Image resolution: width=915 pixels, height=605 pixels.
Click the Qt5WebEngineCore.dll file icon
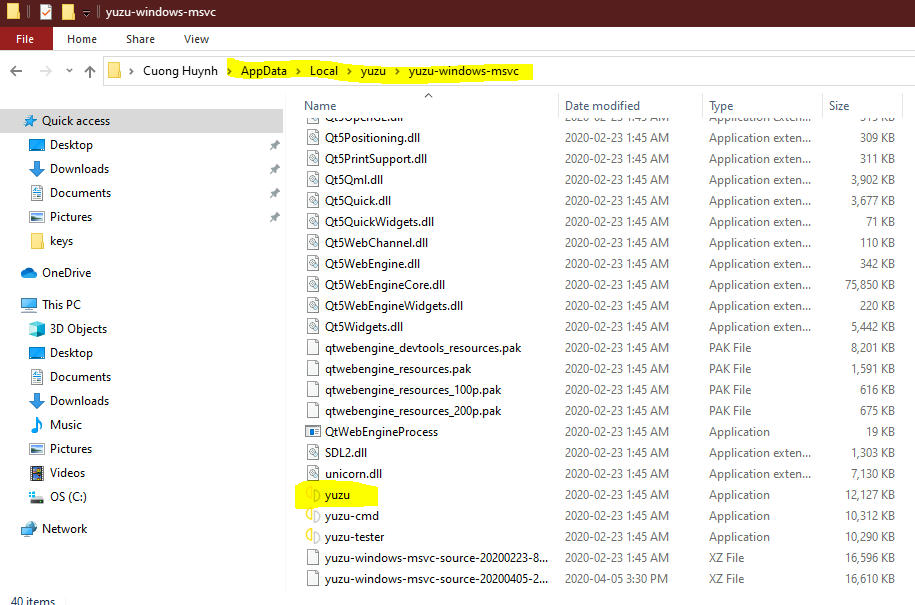(x=313, y=285)
